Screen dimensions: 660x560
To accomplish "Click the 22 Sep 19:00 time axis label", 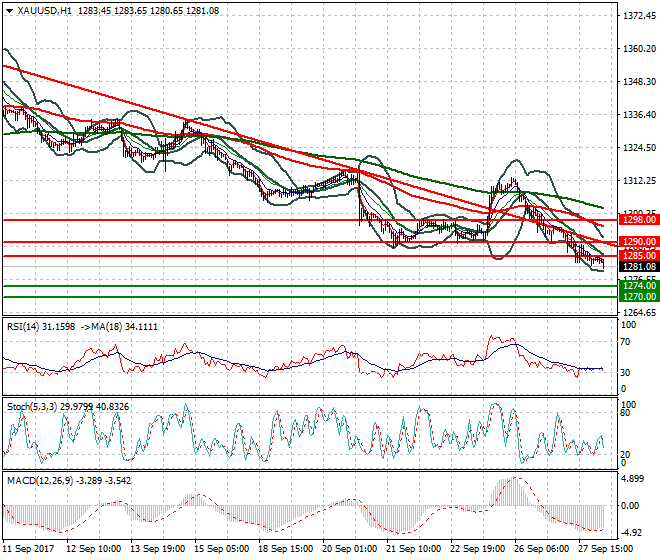I will click(x=477, y=549).
